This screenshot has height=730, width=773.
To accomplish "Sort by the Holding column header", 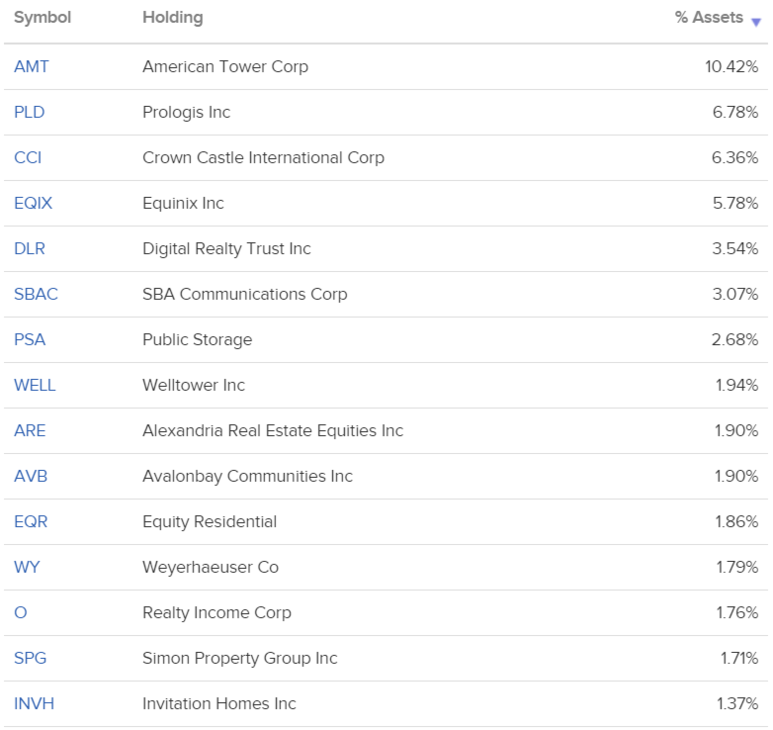I will (x=173, y=17).
